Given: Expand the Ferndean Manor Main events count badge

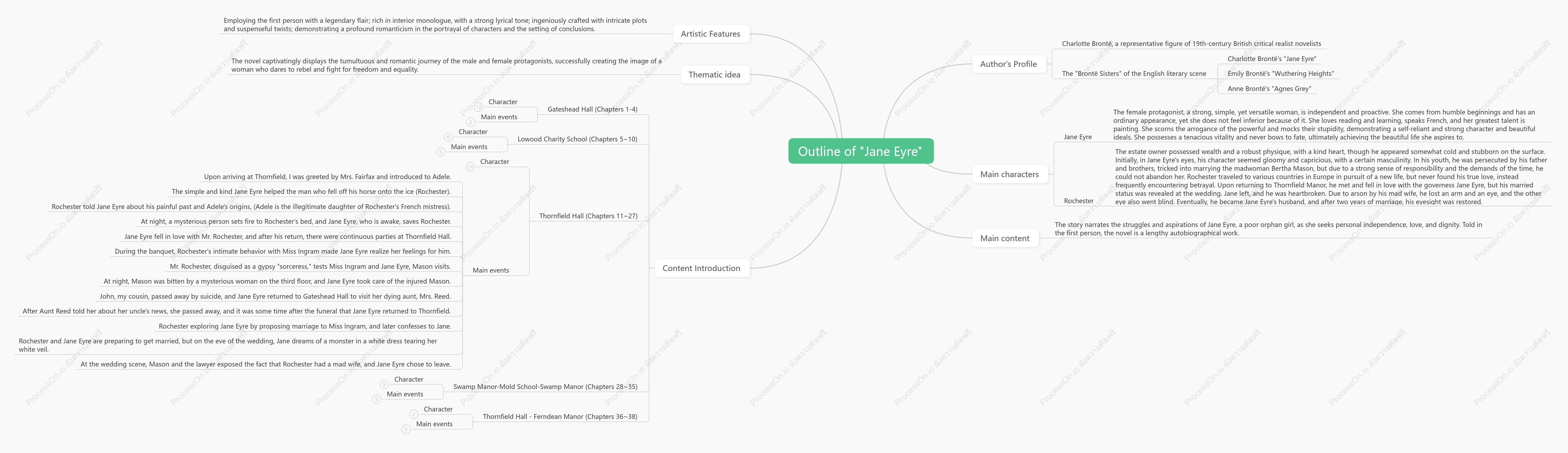Looking at the screenshot, I should (x=406, y=429).
